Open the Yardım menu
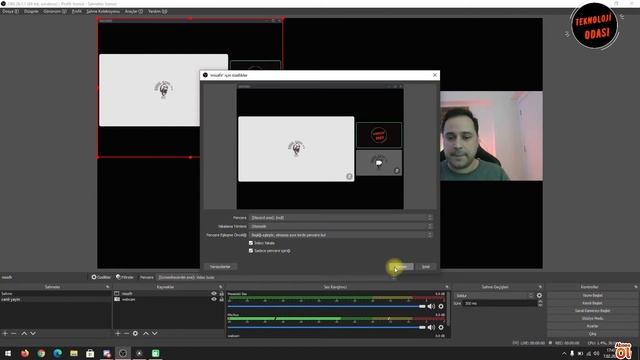Screen dimensions: 640x360 (158, 11)
